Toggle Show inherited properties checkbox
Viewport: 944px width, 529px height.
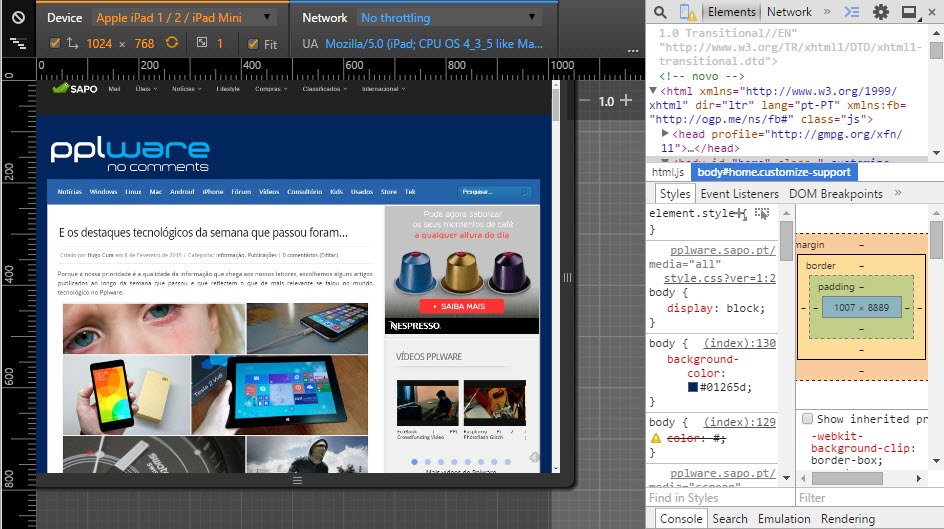tap(807, 418)
